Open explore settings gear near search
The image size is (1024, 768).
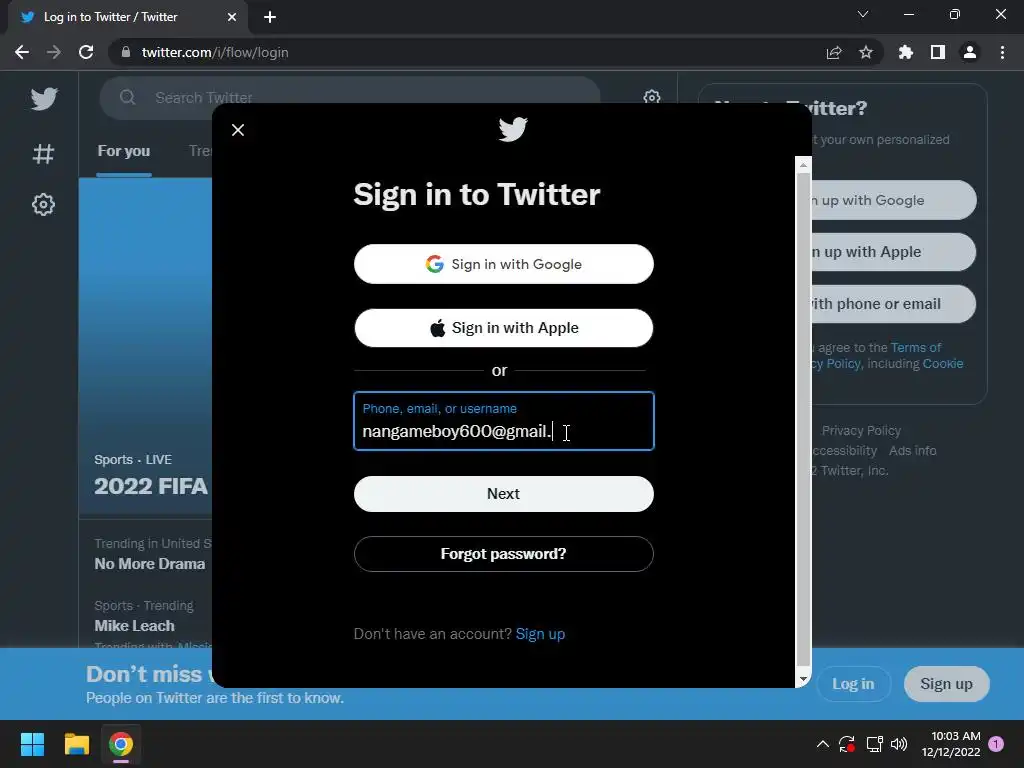point(651,97)
